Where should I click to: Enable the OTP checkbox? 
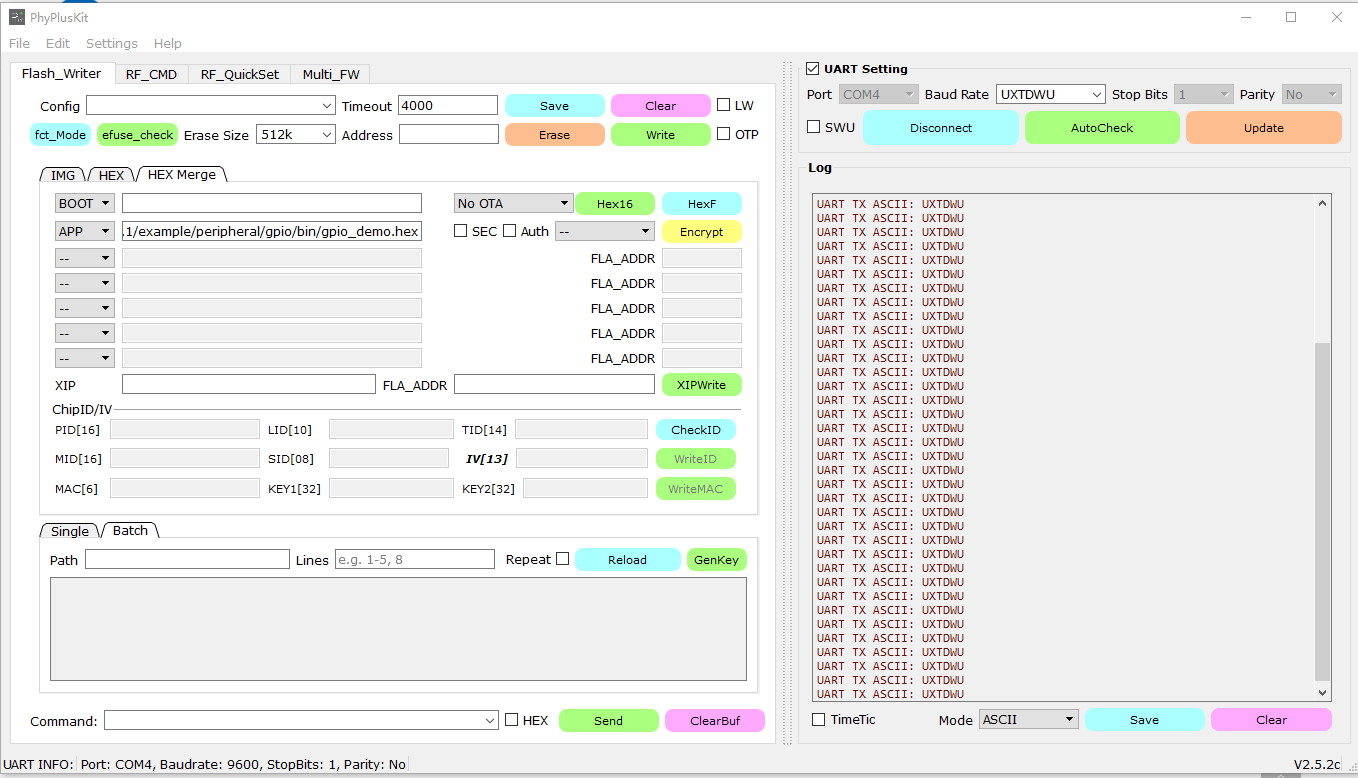(724, 134)
